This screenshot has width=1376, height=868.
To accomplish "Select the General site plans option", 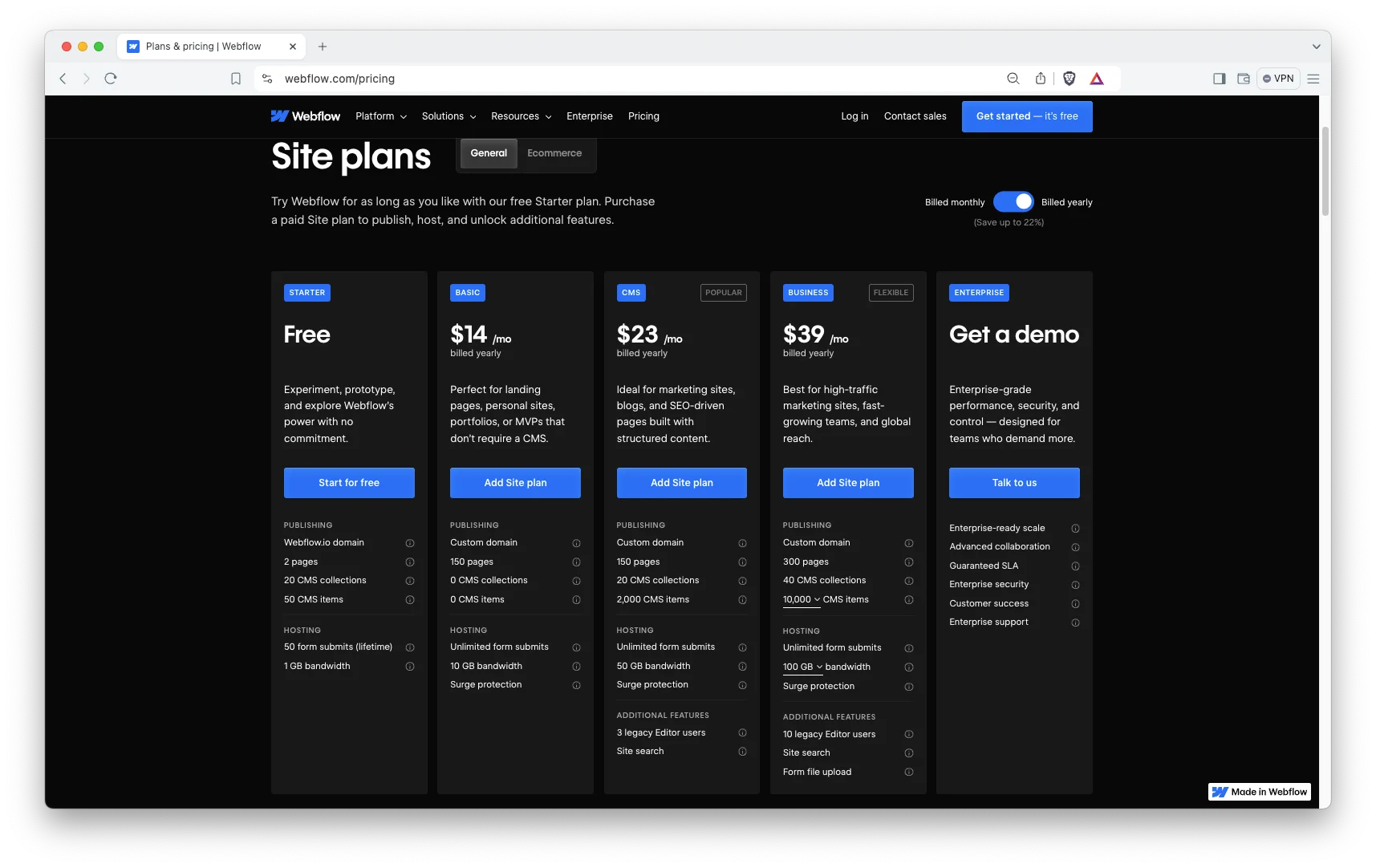I will (x=489, y=153).
